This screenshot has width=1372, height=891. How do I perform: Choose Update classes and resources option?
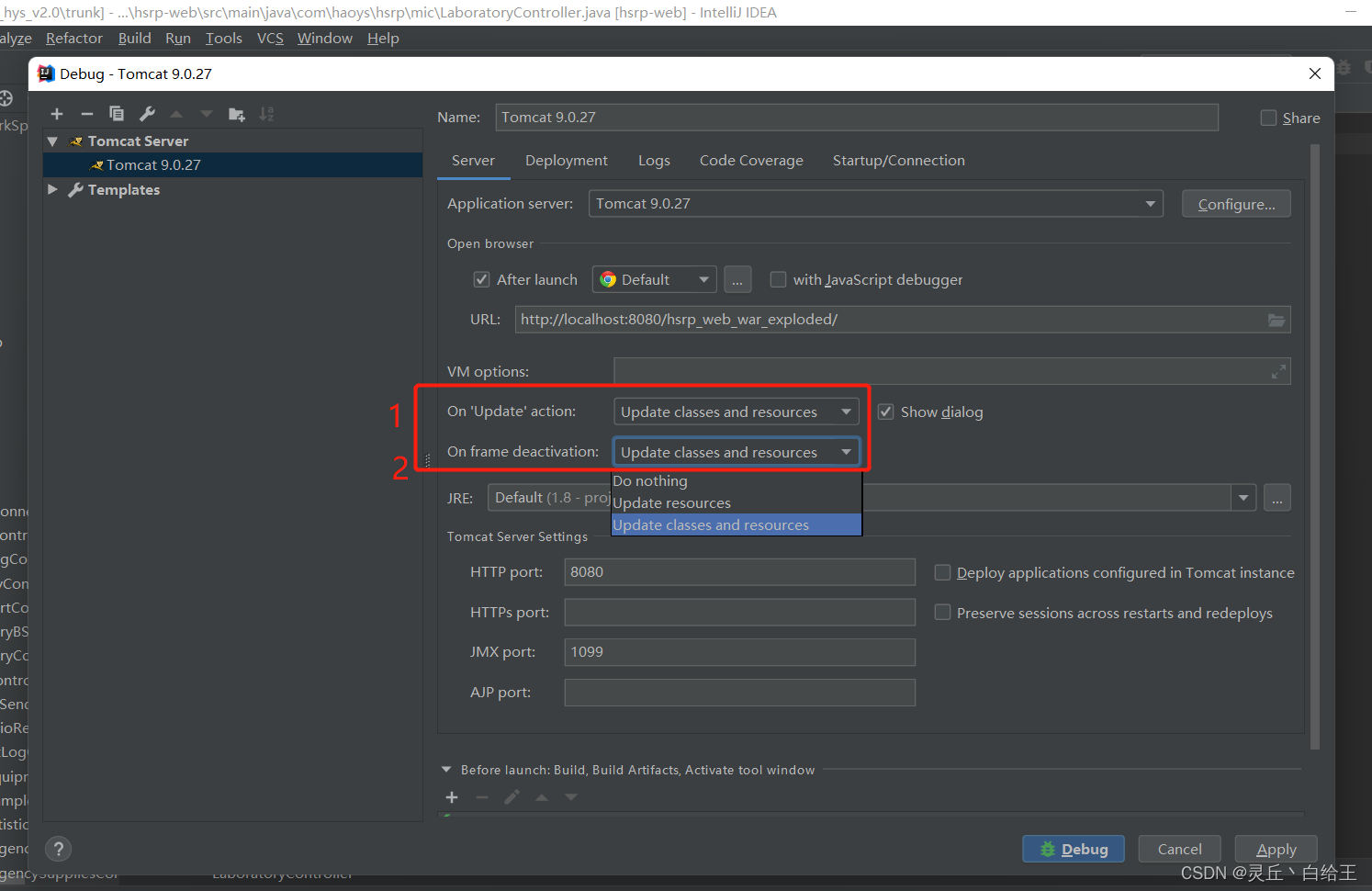(x=737, y=525)
